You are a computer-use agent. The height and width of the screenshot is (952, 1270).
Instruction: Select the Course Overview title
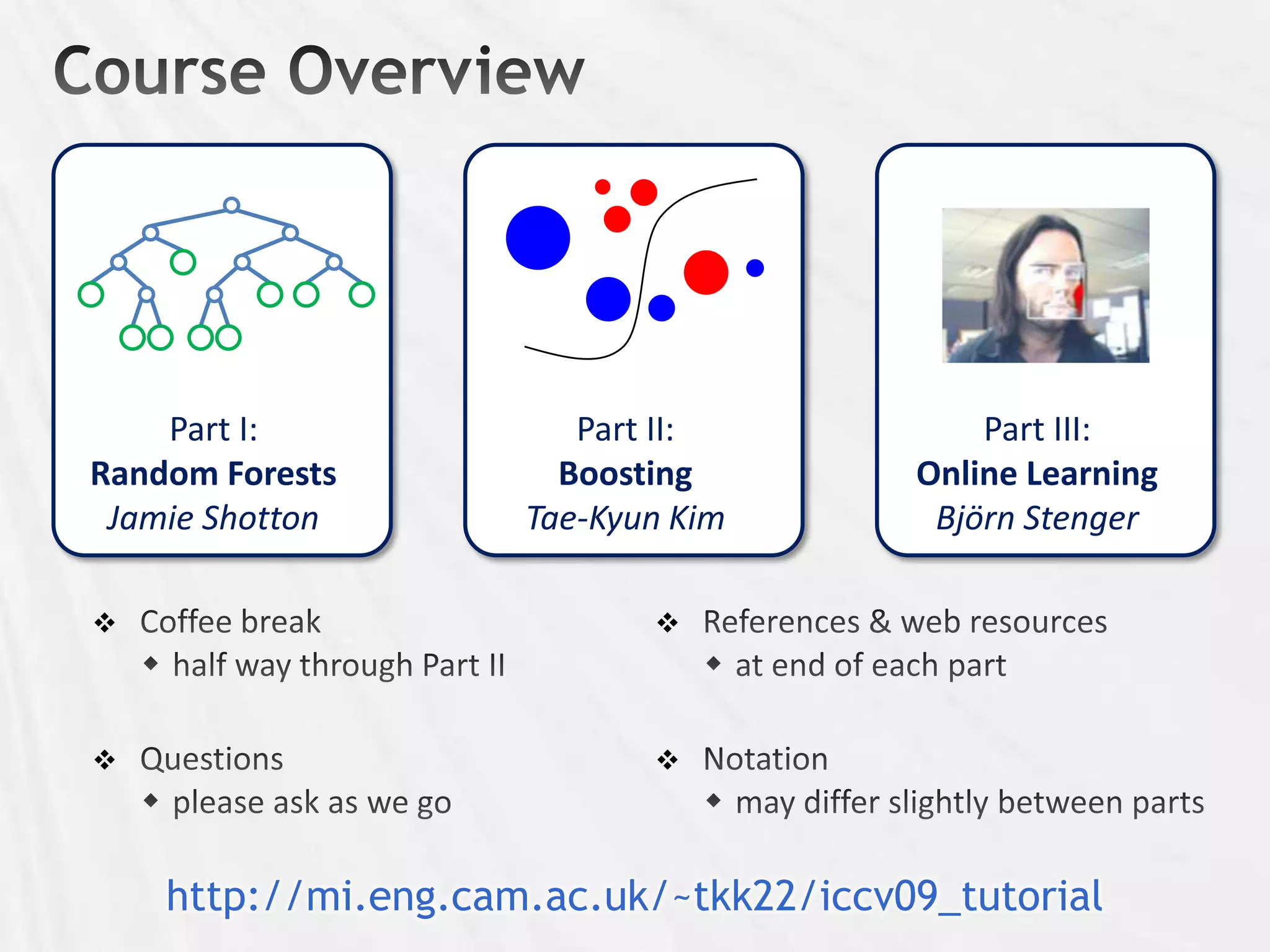tap(319, 71)
